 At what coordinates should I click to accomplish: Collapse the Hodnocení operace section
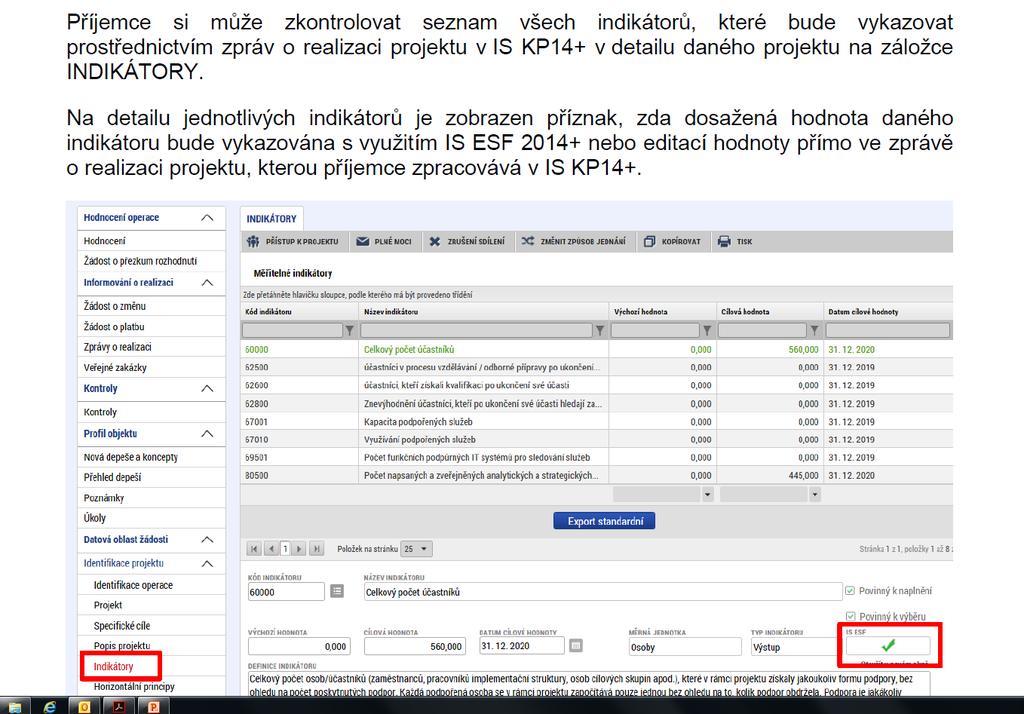point(207,218)
